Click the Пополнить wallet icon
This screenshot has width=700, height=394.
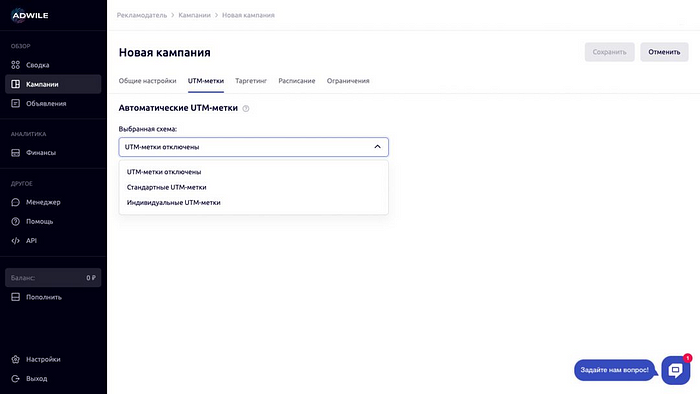tap(16, 297)
